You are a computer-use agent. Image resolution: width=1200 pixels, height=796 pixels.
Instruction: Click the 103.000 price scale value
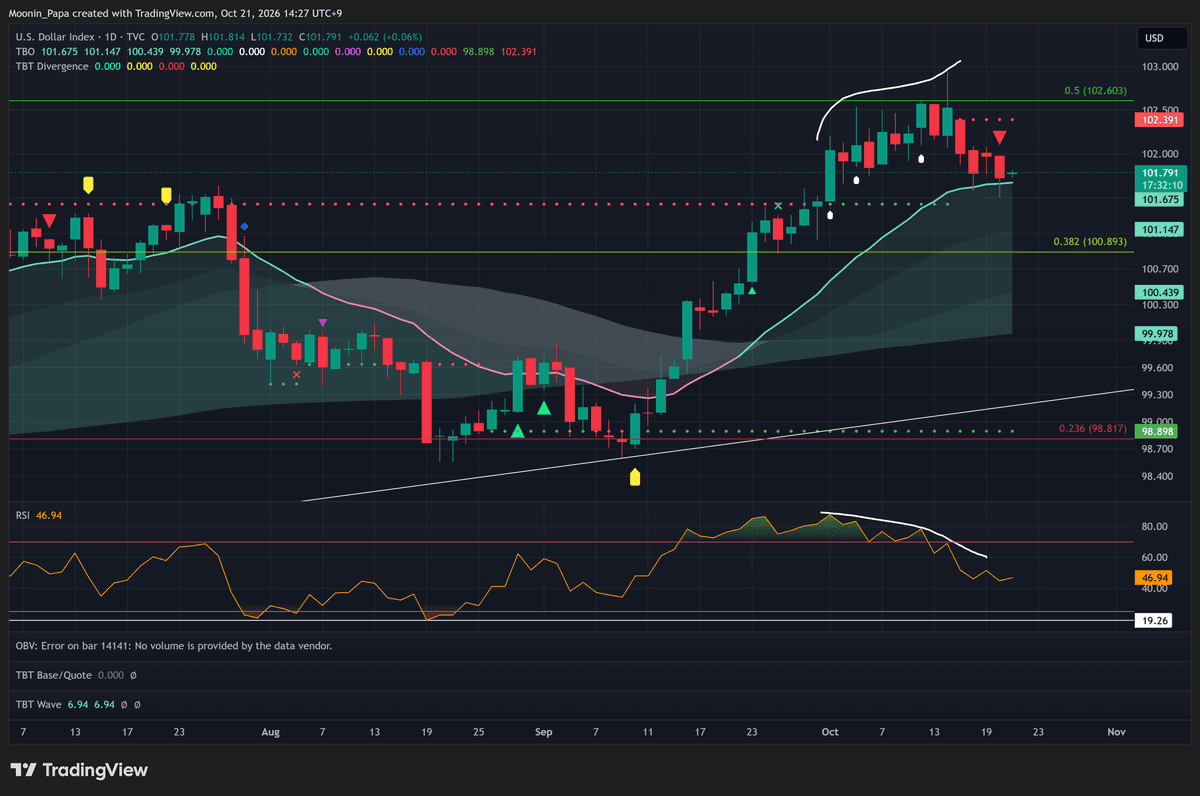(1160, 66)
